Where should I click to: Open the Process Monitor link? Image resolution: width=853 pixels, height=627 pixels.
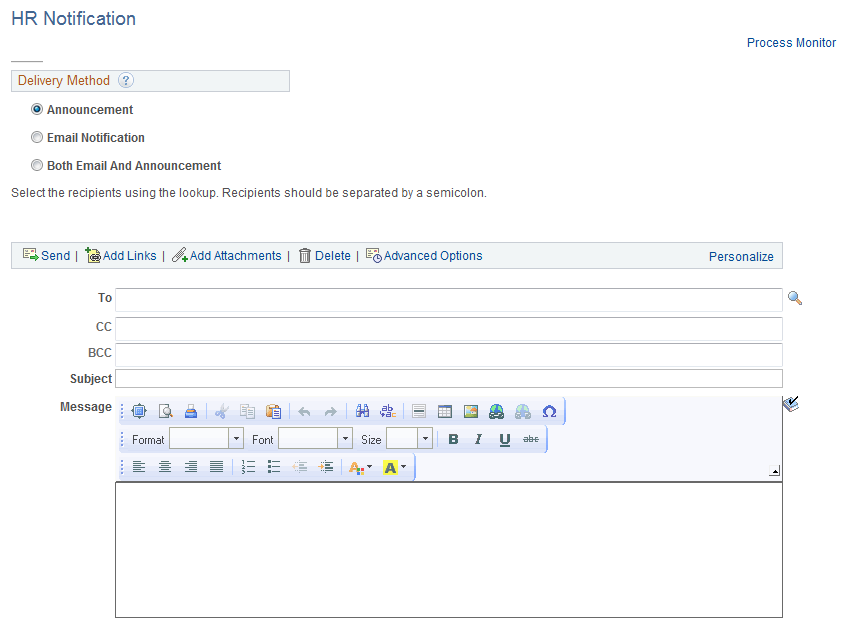(791, 42)
